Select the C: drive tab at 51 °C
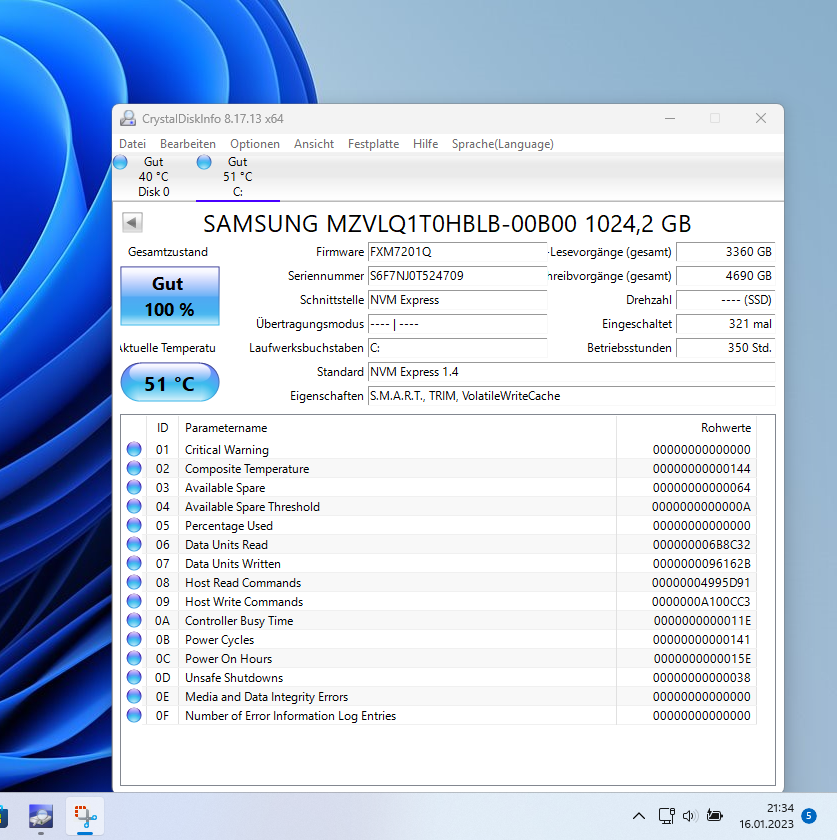The height and width of the screenshot is (840, 837). [x=237, y=177]
